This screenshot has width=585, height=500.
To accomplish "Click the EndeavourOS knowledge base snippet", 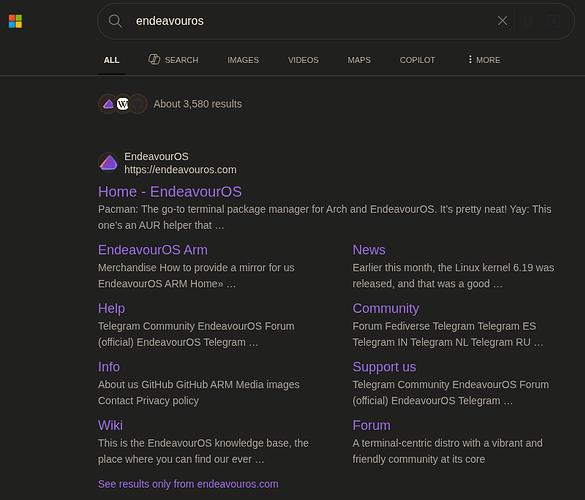I will pyautogui.click(x=203, y=451).
